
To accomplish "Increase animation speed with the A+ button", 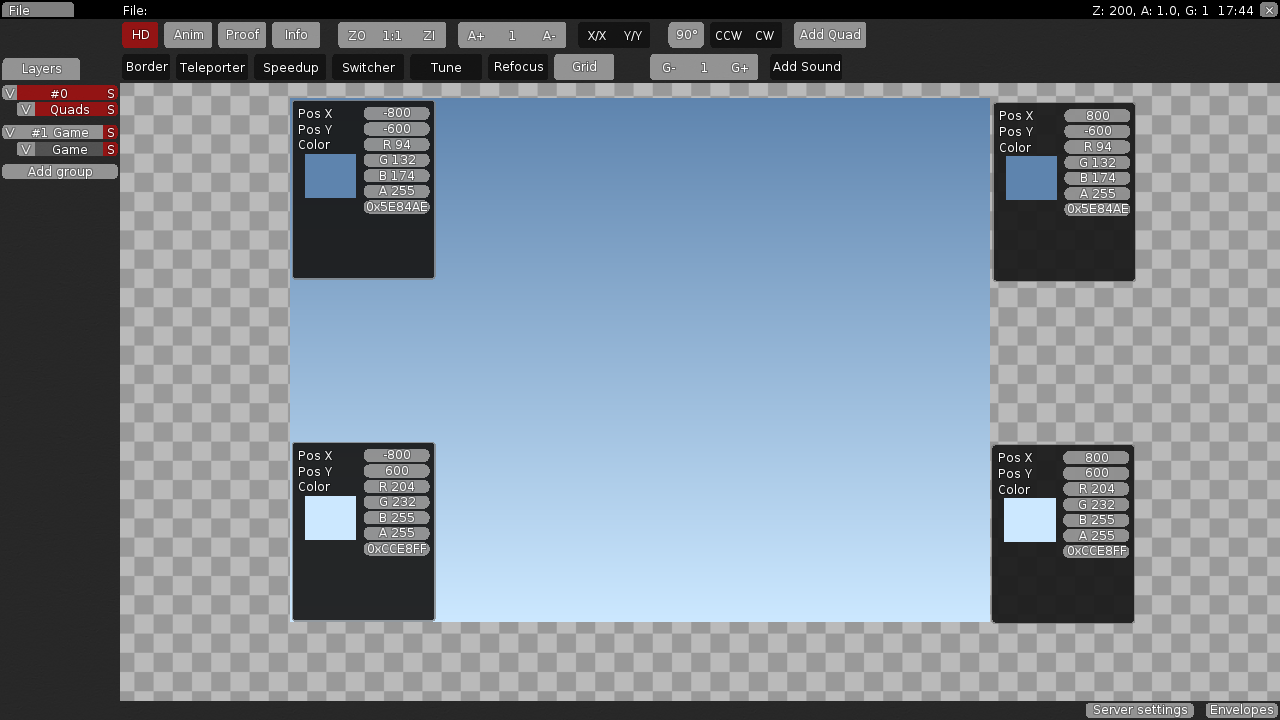I will click(476, 35).
